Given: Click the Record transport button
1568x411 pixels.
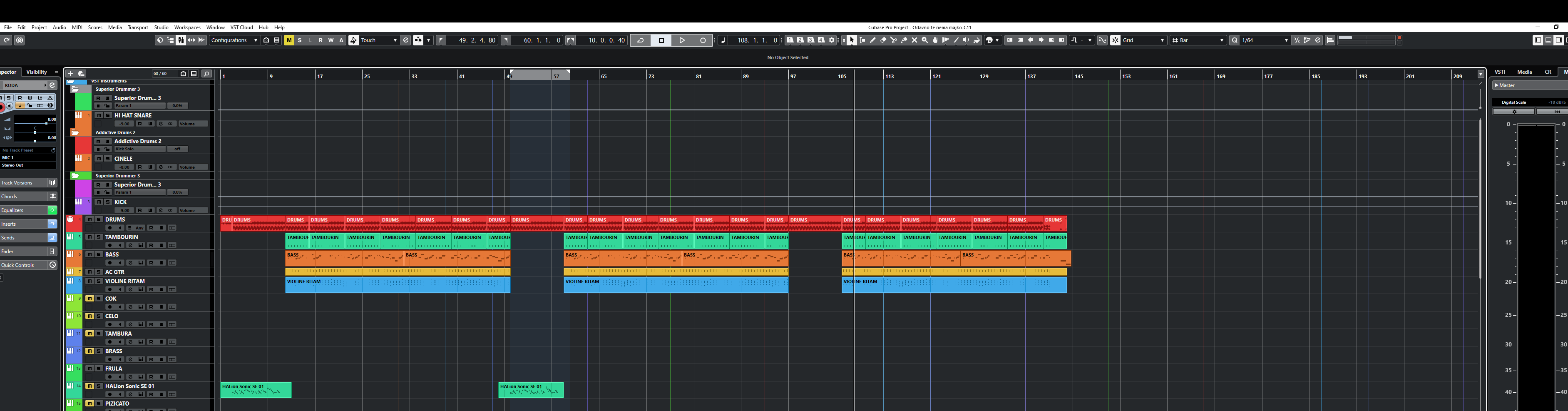Looking at the screenshot, I should [703, 40].
